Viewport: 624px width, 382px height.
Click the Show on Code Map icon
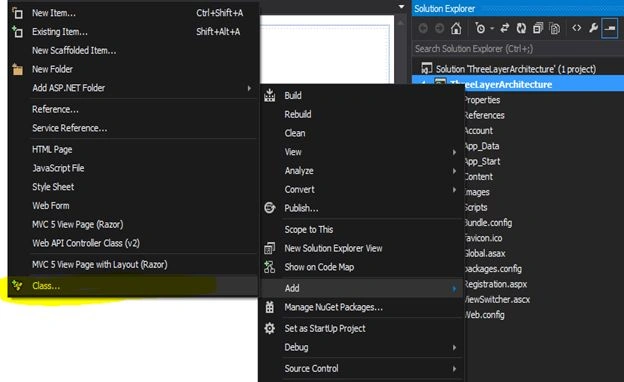[269, 267]
